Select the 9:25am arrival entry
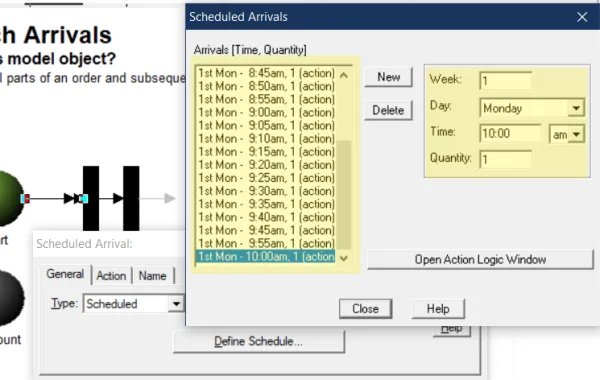600x380 pixels. [266, 178]
